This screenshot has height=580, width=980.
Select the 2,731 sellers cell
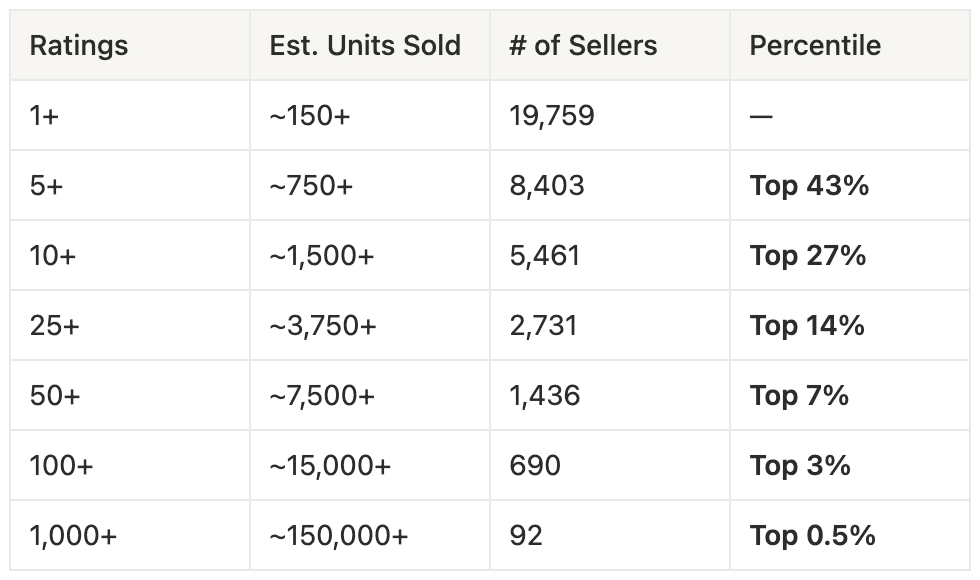543,326
